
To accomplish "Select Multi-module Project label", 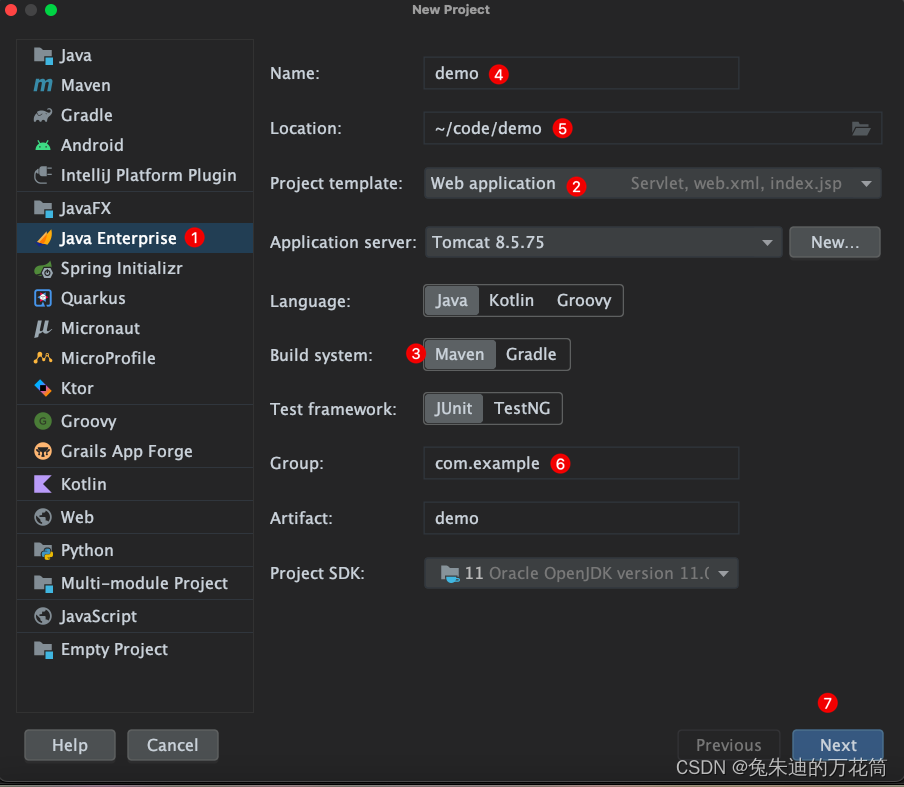I will point(144,583).
